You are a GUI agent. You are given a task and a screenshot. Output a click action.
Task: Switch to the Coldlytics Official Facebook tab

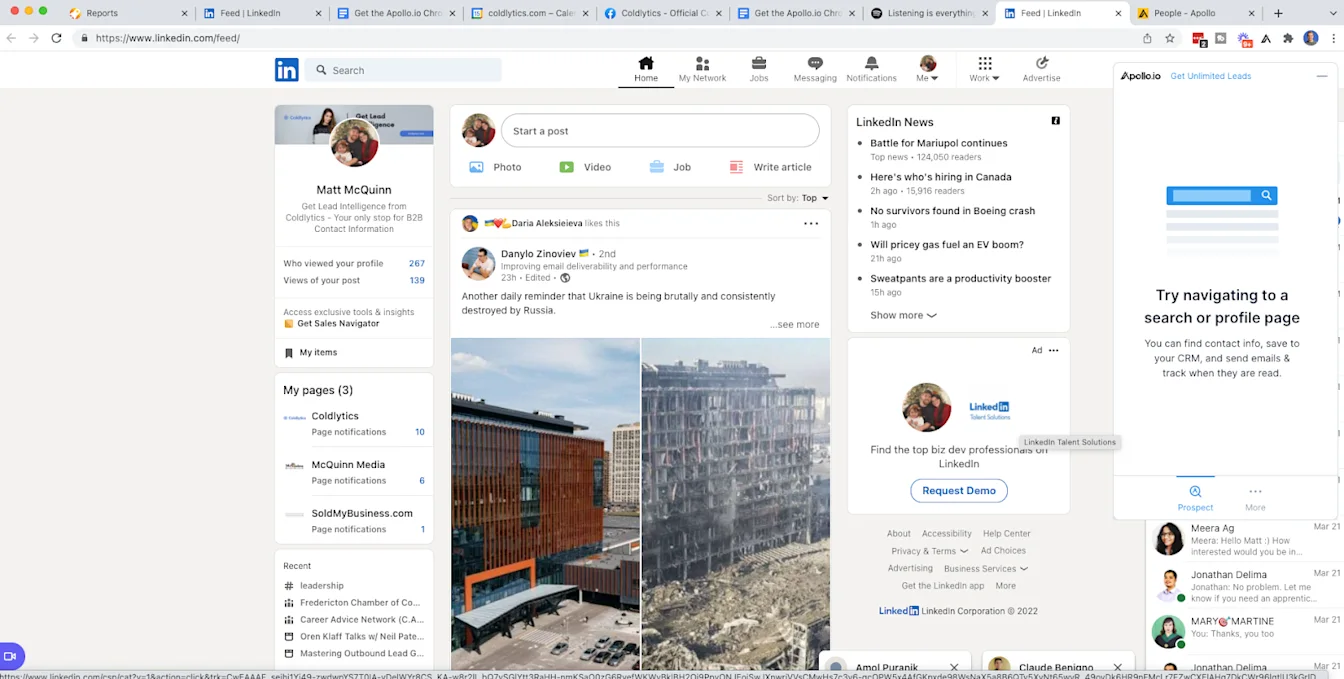(x=662, y=13)
